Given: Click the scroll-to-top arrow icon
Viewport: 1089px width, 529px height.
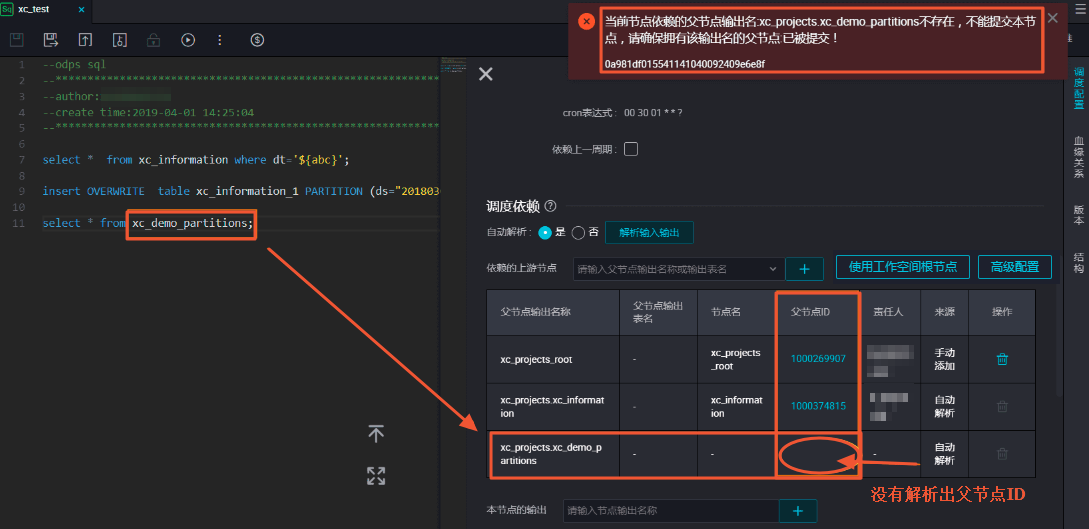Looking at the screenshot, I should pyautogui.click(x=376, y=434).
